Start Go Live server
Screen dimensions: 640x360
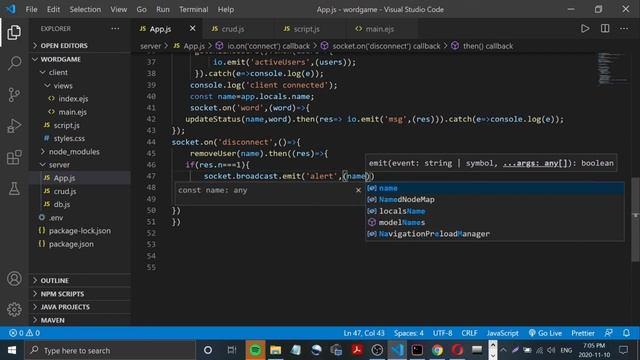tap(545, 333)
